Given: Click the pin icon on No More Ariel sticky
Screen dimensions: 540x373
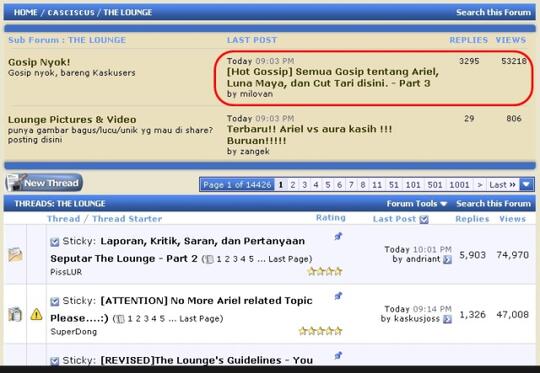Looking at the screenshot, I should coord(338,296).
